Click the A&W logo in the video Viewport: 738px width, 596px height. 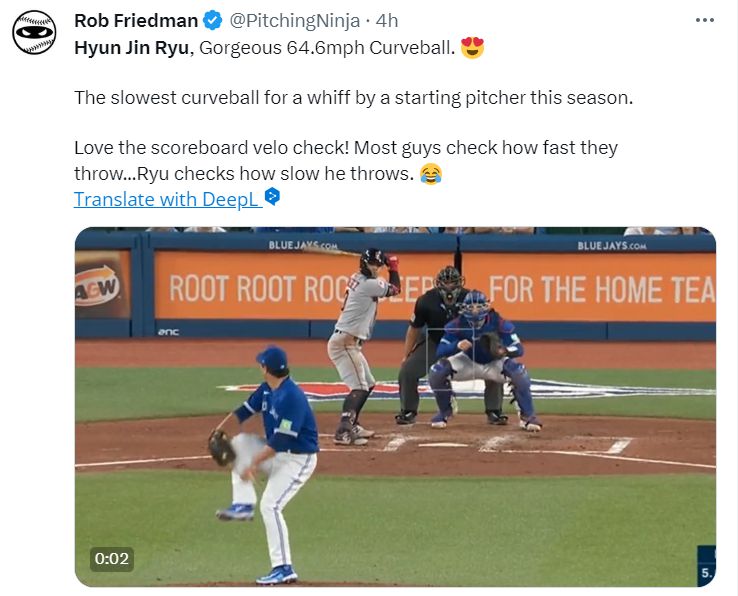pyautogui.click(x=101, y=286)
